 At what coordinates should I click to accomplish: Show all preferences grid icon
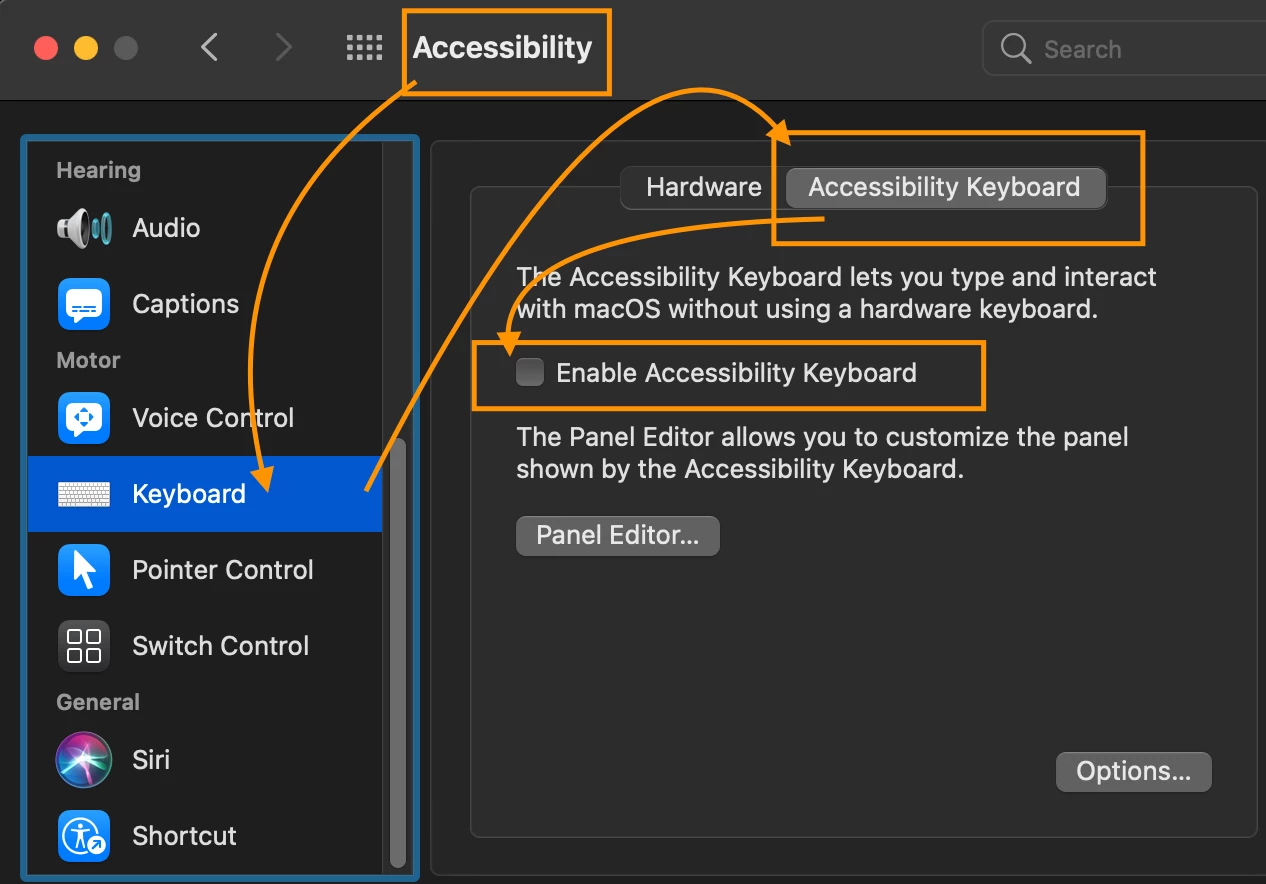(364, 47)
